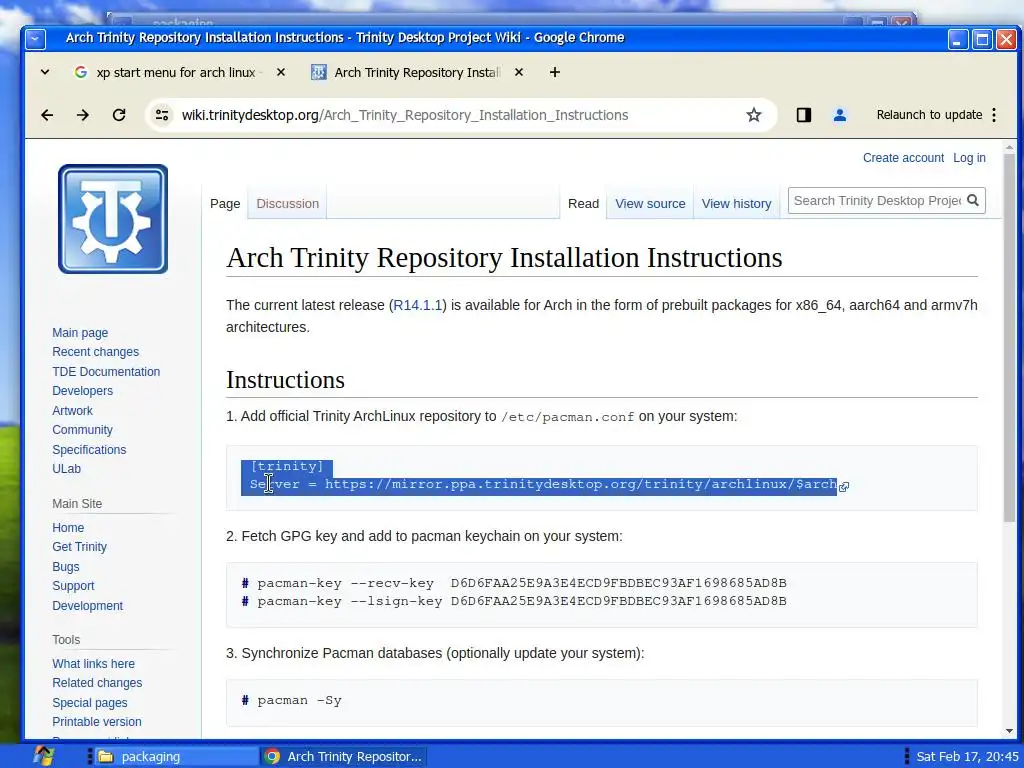This screenshot has width=1024, height=768.
Task: Click the taskbar clock 'Sat Feb 17, 20:45'
Action: click(967, 757)
